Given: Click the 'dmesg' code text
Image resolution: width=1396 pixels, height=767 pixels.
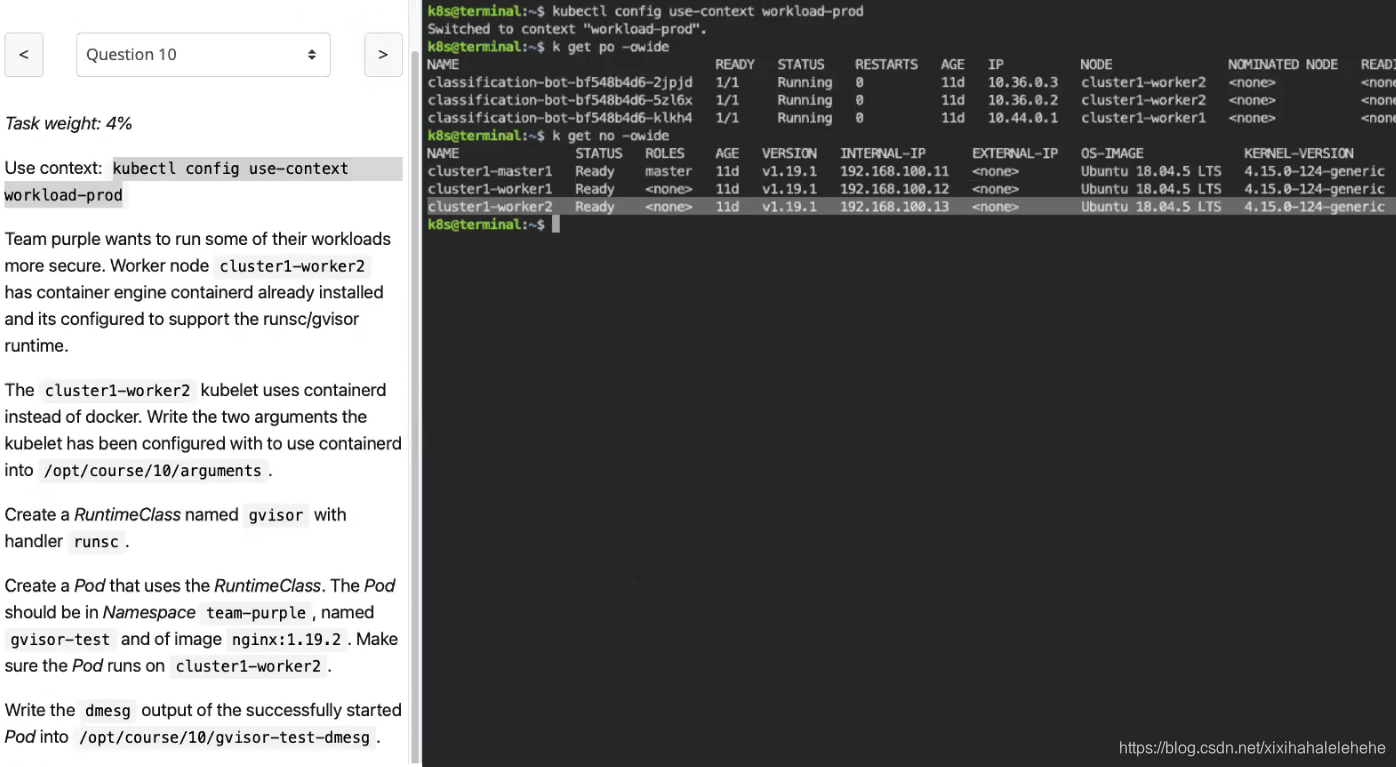Looking at the screenshot, I should [x=108, y=711].
